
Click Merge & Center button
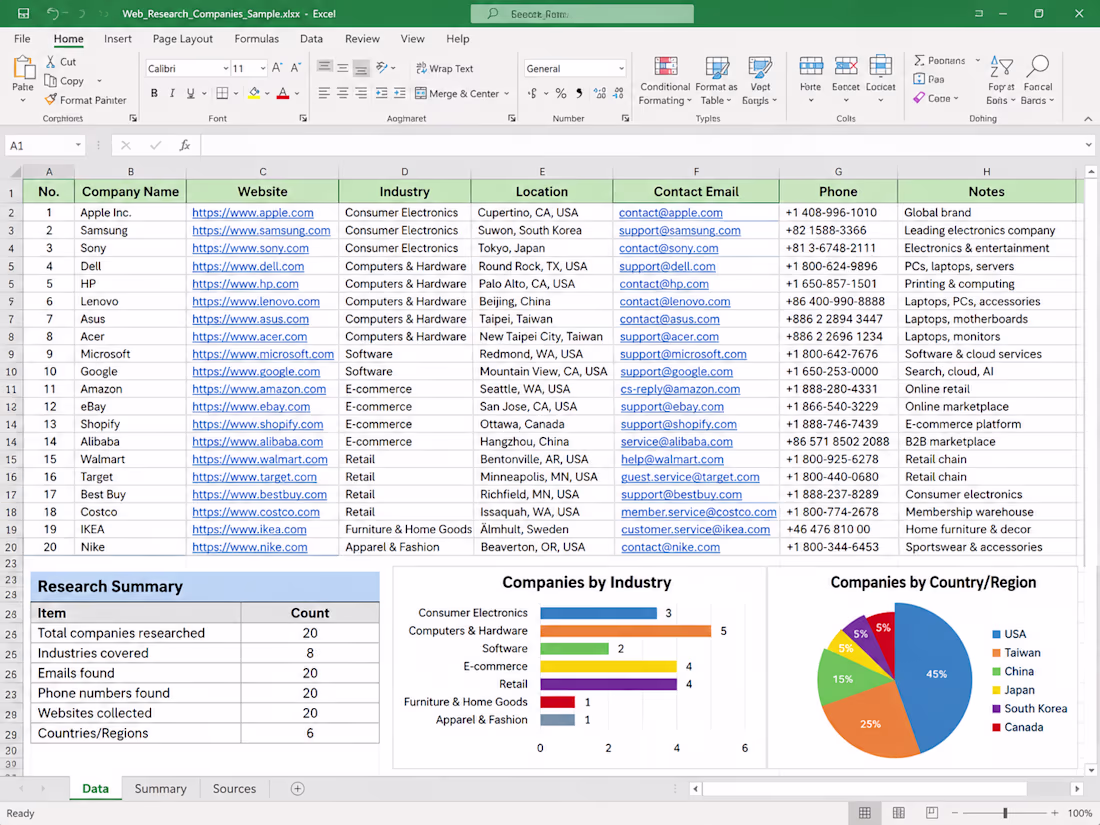[457, 93]
